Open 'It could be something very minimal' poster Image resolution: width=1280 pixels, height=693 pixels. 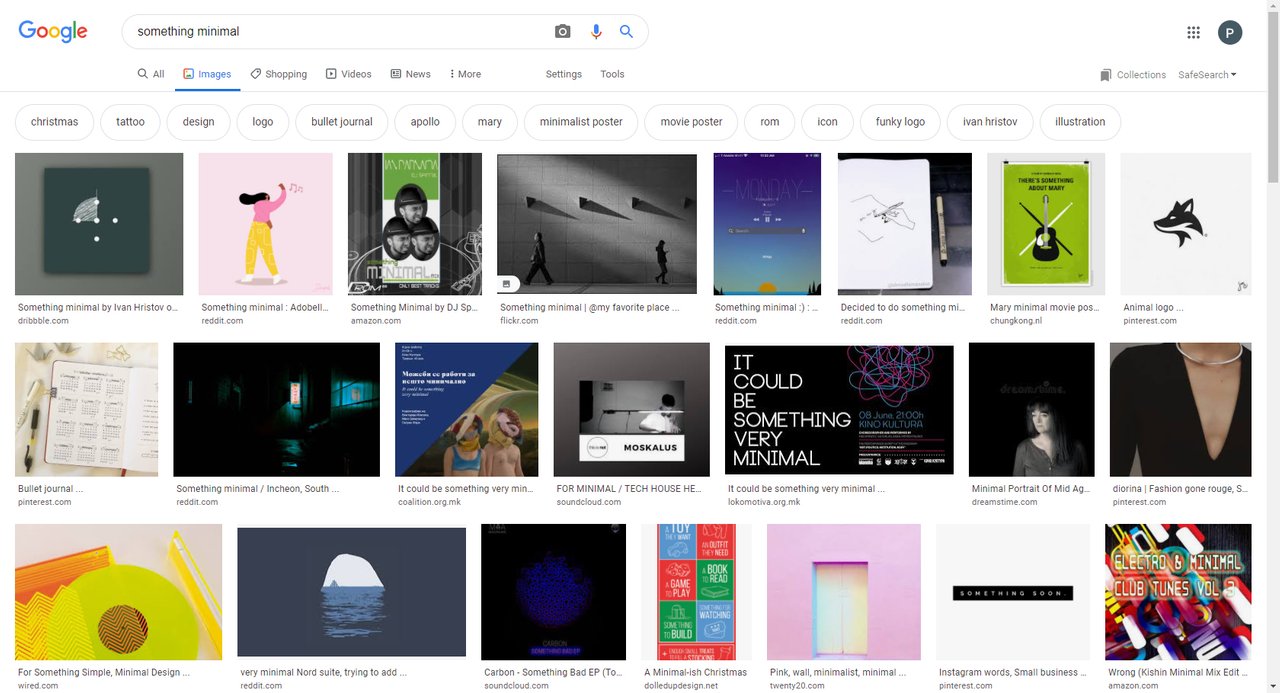point(839,410)
